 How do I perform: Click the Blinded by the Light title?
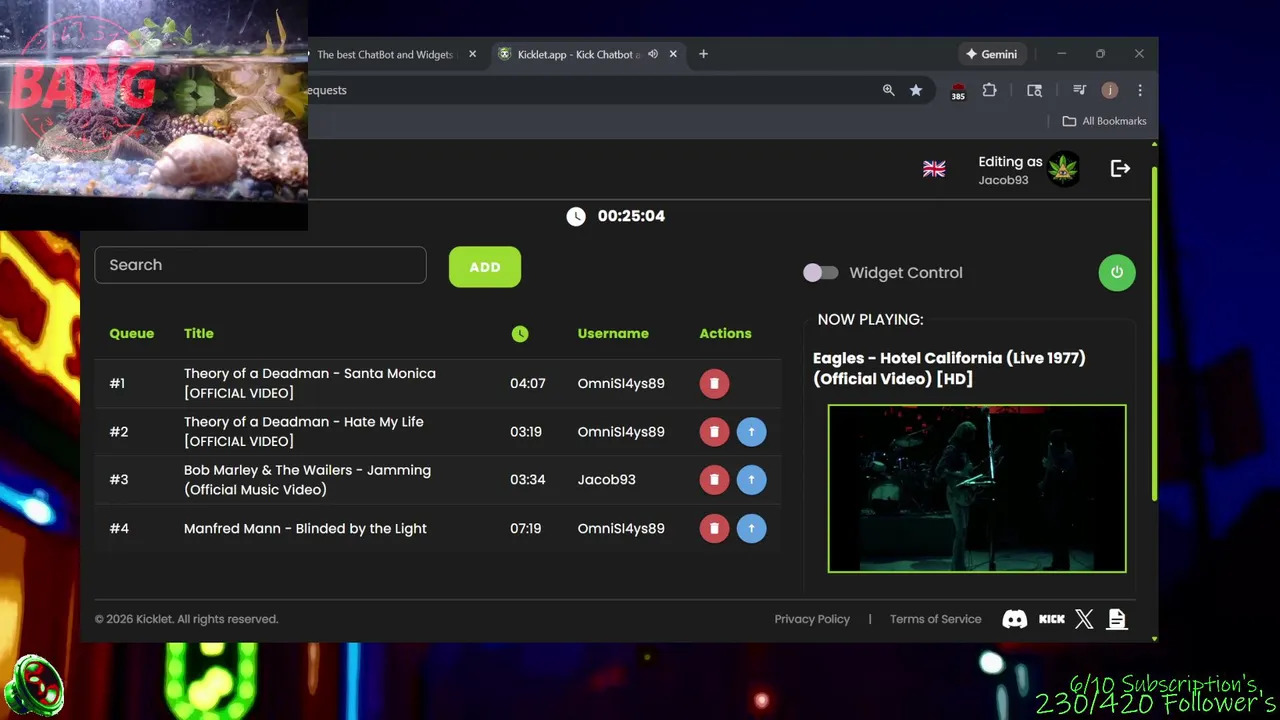click(x=305, y=528)
